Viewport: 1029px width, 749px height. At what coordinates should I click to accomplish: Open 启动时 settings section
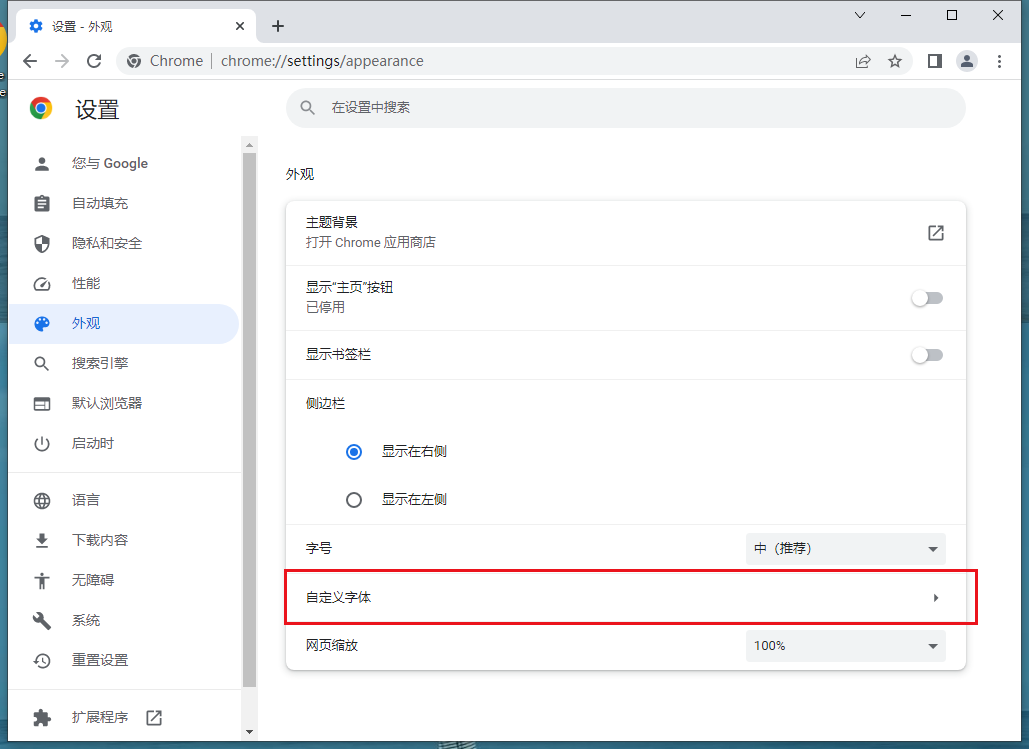(125, 444)
